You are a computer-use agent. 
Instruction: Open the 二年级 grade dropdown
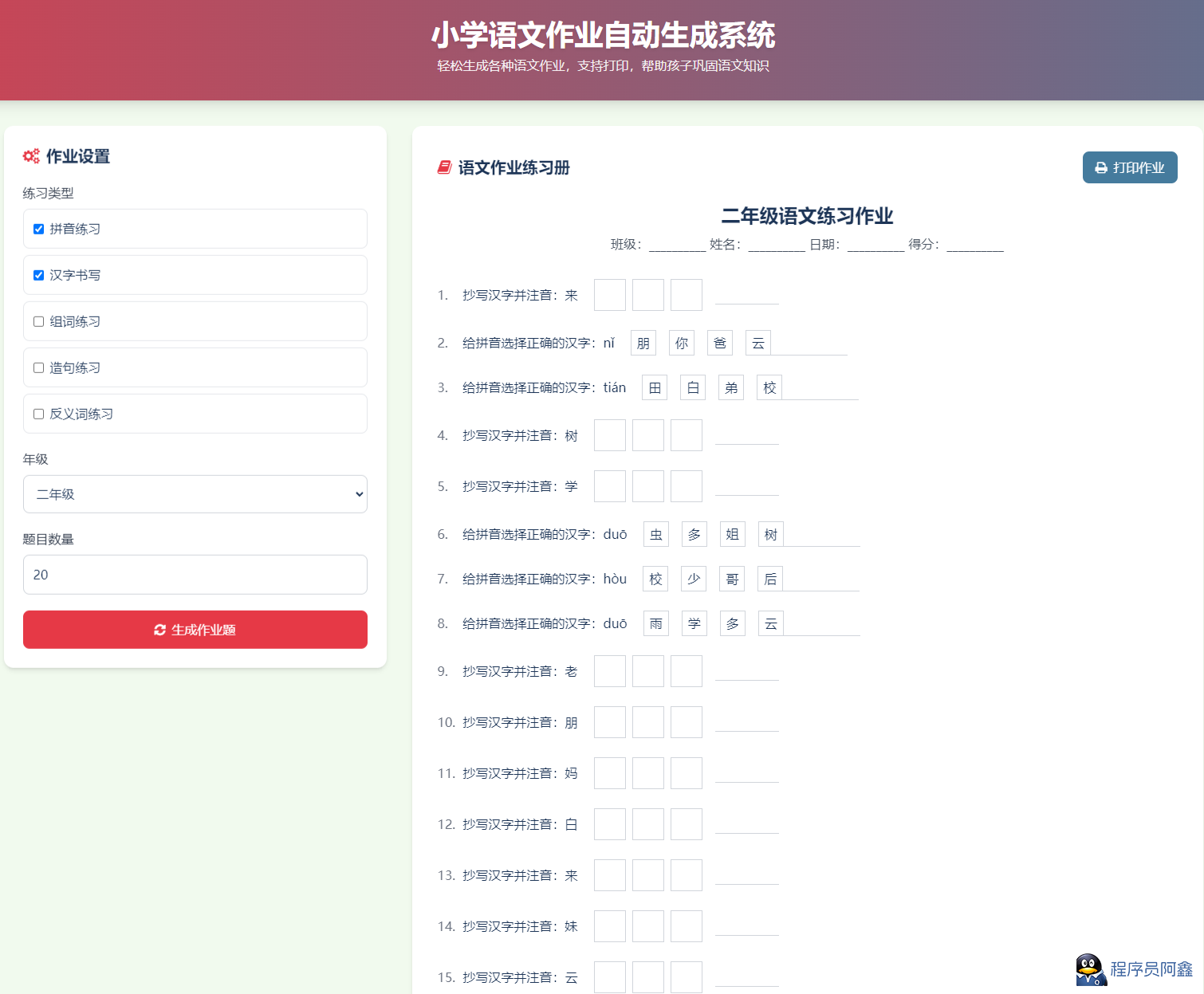coord(195,494)
